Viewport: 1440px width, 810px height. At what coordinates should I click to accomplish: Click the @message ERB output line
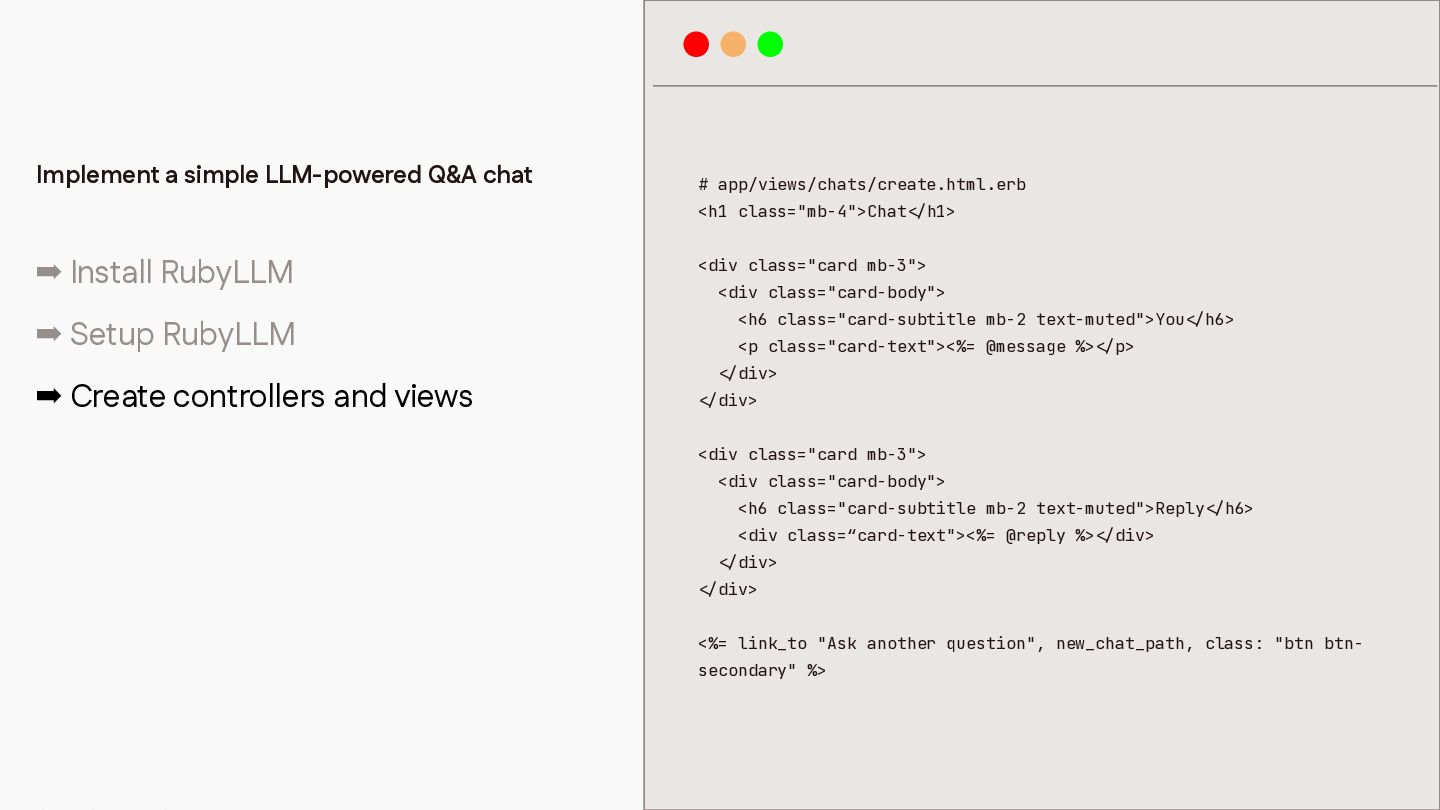pos(936,346)
